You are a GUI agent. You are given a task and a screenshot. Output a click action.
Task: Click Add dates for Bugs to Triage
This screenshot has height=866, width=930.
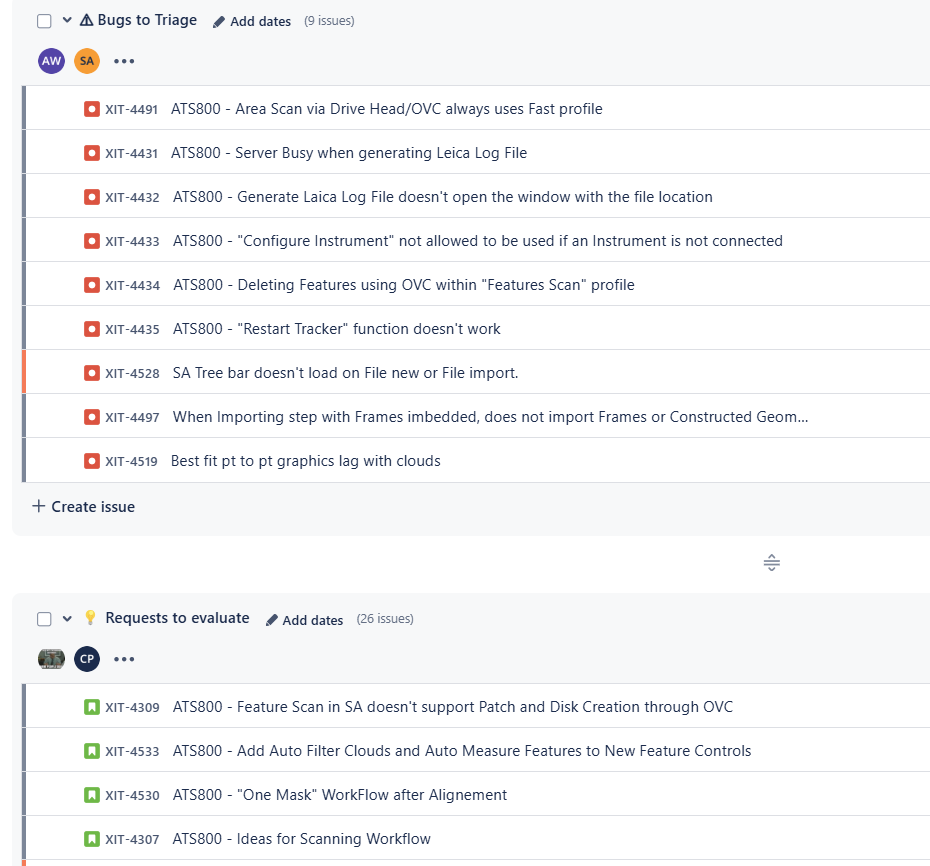coord(252,21)
